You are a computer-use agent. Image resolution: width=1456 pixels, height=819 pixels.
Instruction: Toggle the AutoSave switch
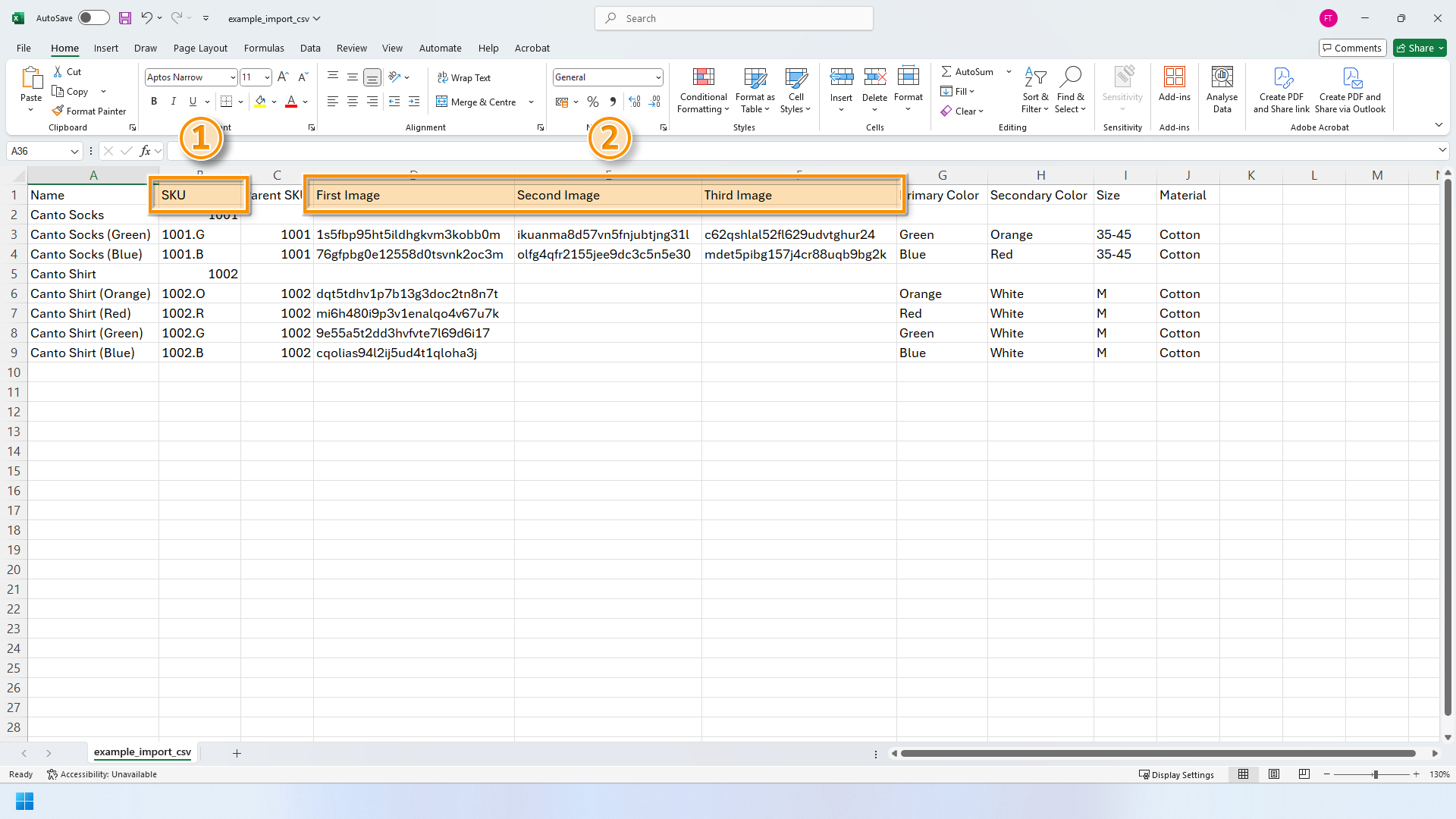(94, 18)
